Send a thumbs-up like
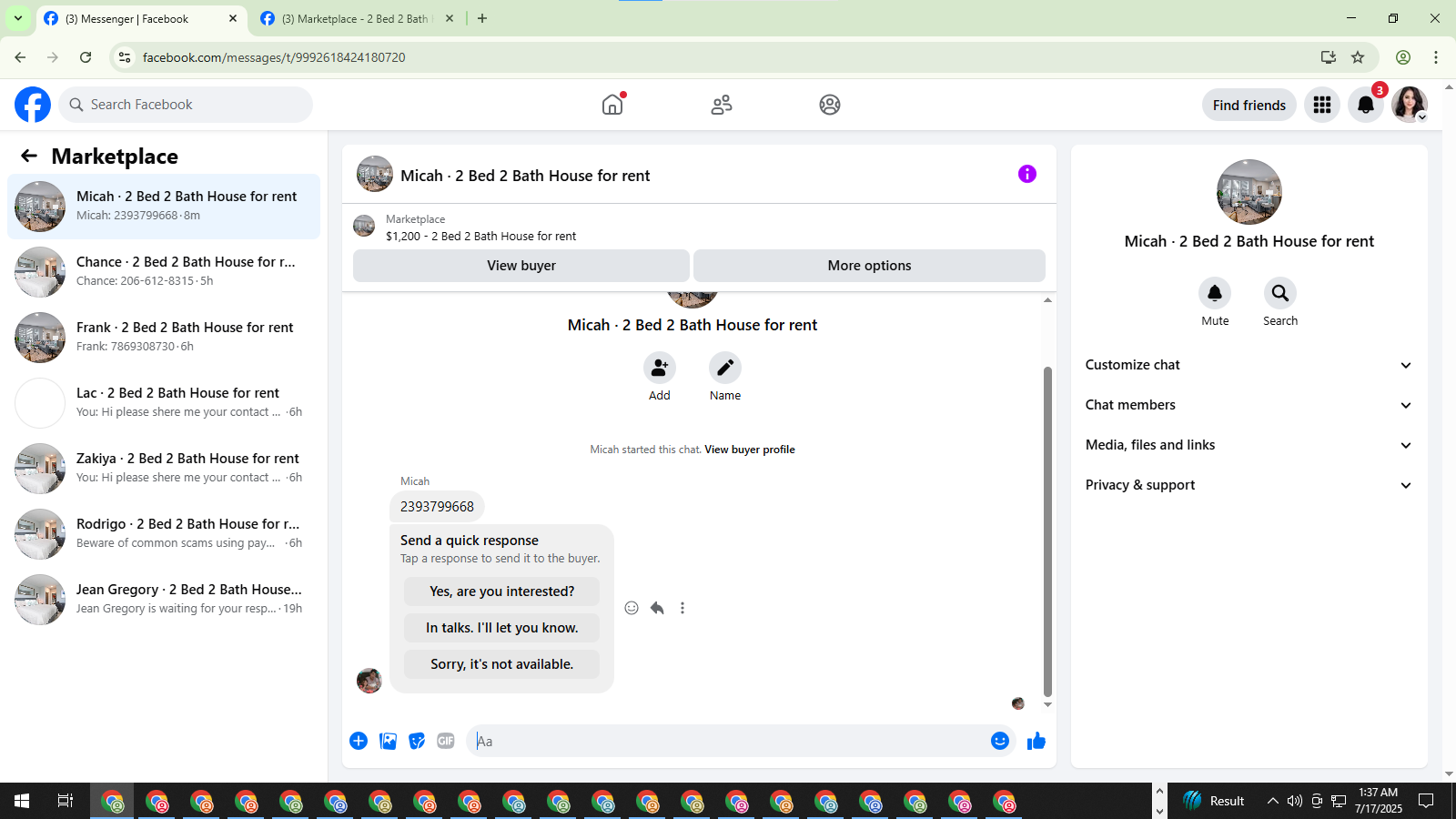Image resolution: width=1456 pixels, height=819 pixels. pyautogui.click(x=1036, y=741)
